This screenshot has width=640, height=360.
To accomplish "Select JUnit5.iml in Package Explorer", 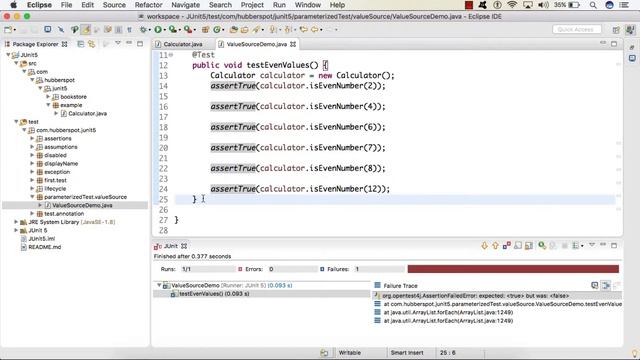I will pos(41,238).
